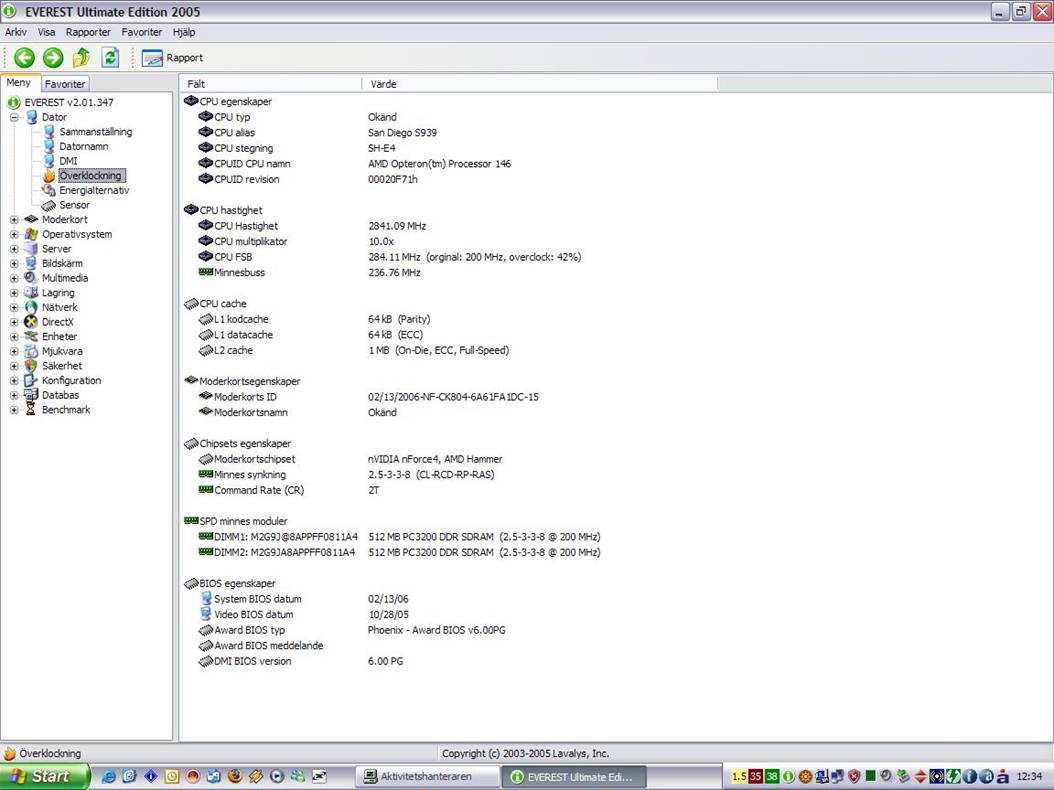Click the Mjukvara software icon in the tree
1054x790 pixels.
[31, 351]
